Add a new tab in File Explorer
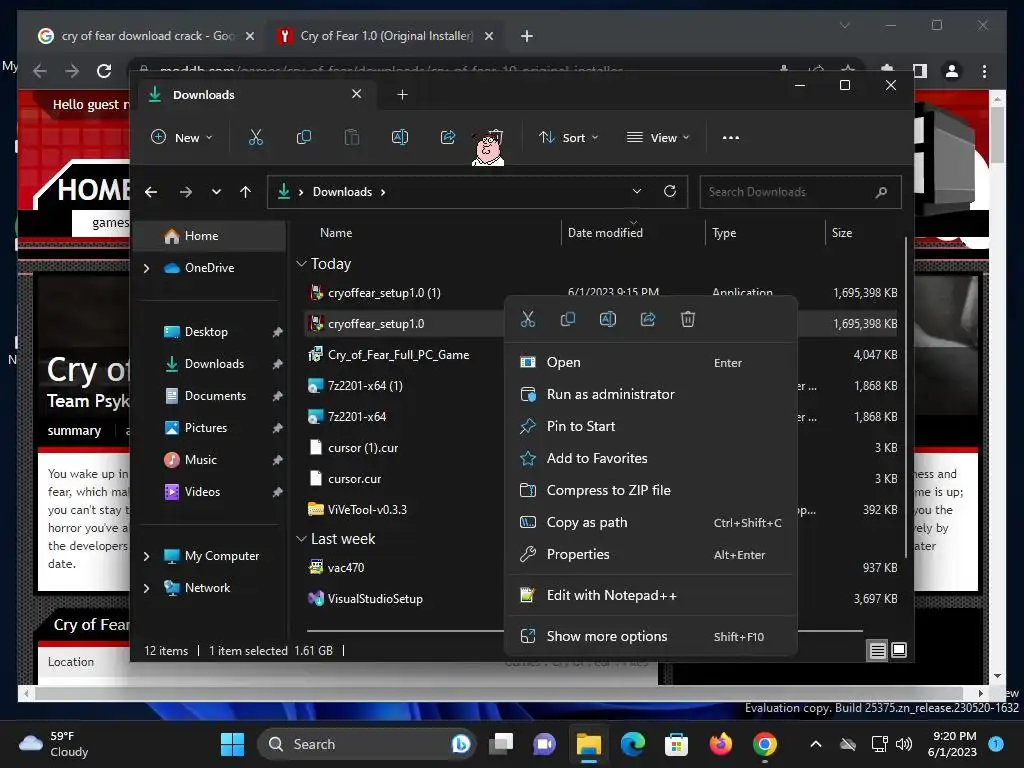The image size is (1024, 768). pos(402,95)
